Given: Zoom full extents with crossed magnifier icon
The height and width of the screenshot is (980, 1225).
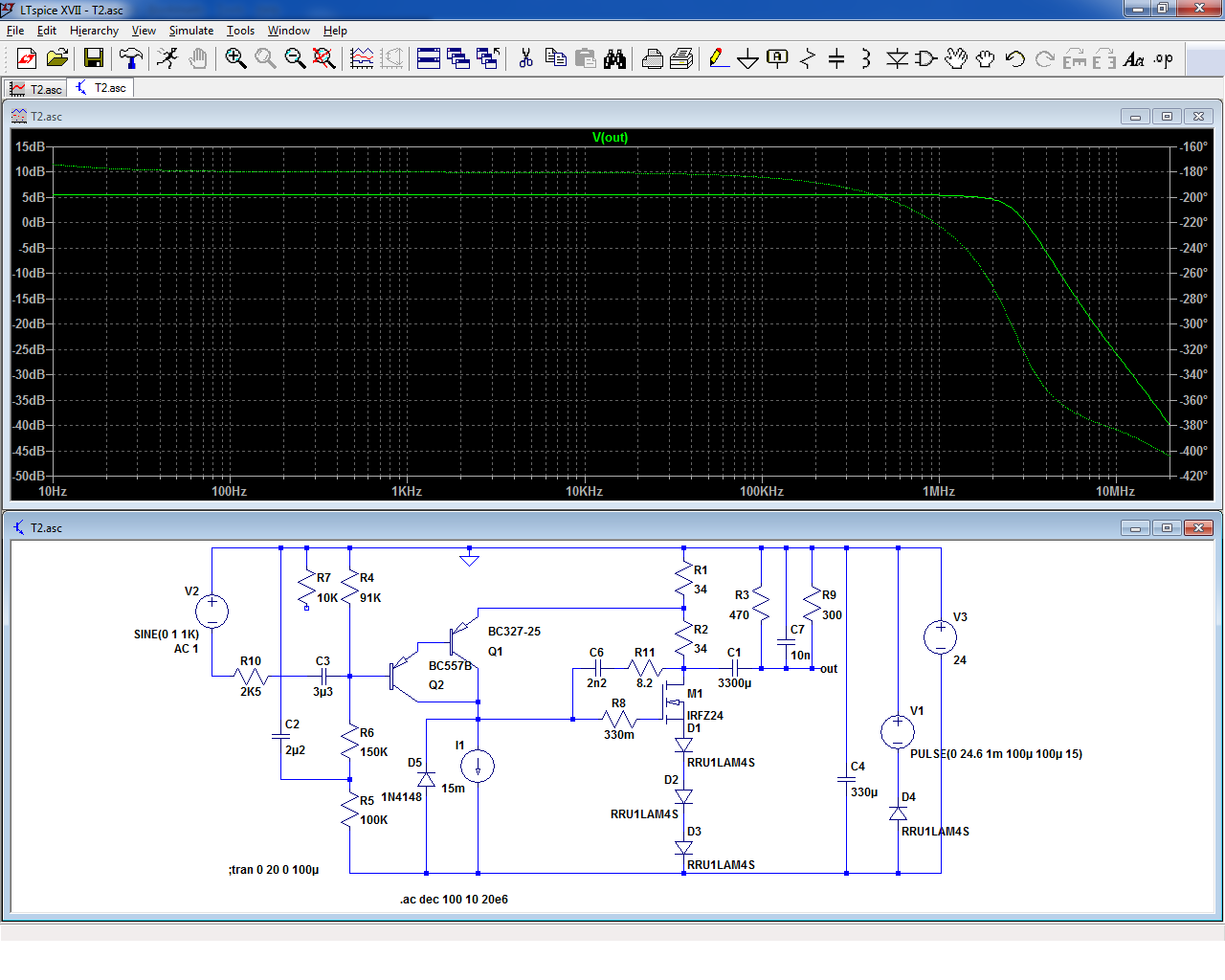Looking at the screenshot, I should point(324,59).
